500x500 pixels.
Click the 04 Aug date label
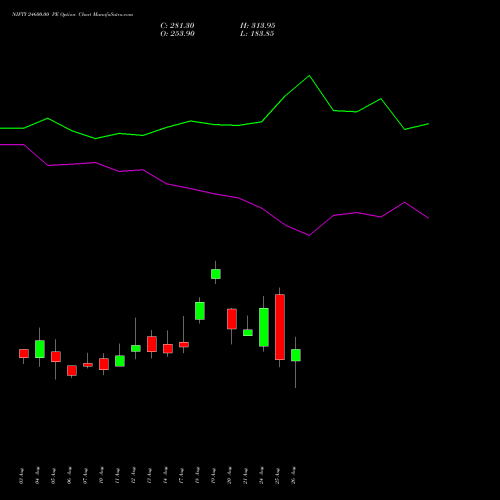[37, 475]
